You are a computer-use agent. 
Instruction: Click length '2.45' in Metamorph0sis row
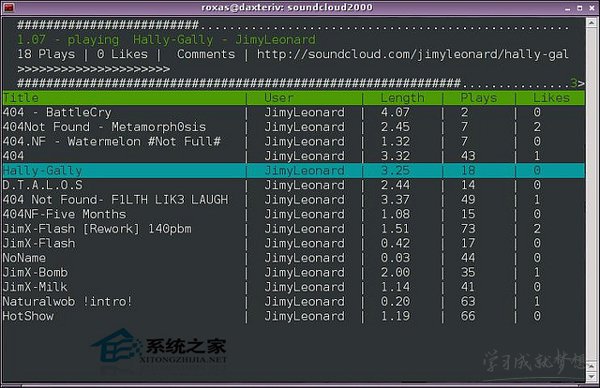click(x=395, y=127)
